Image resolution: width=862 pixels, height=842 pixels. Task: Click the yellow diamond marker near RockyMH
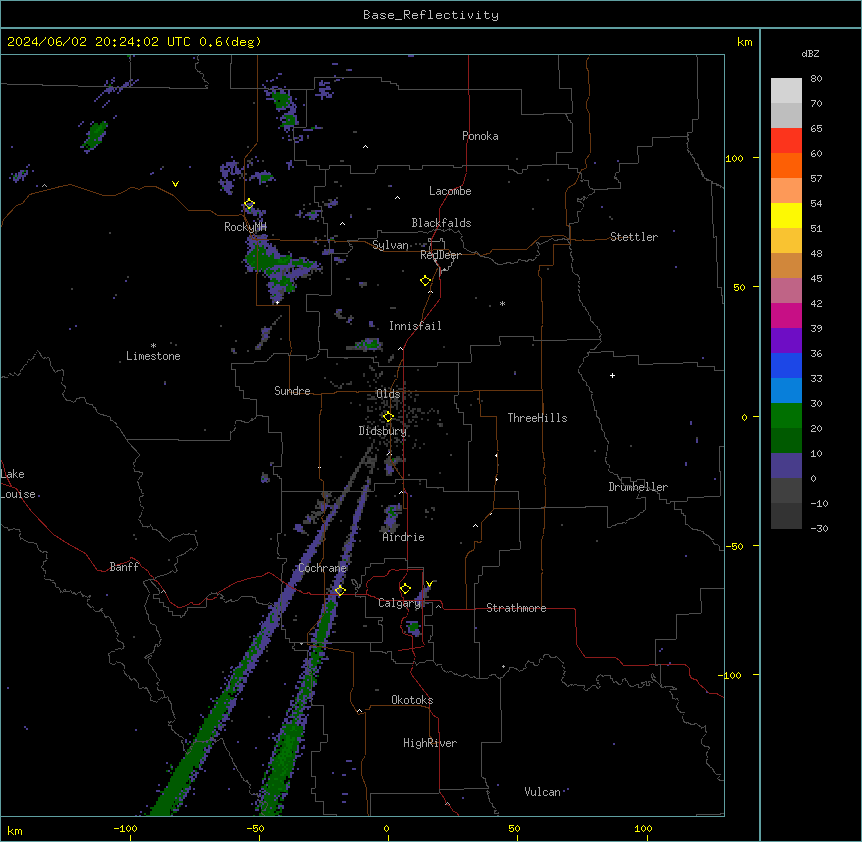pos(249,204)
